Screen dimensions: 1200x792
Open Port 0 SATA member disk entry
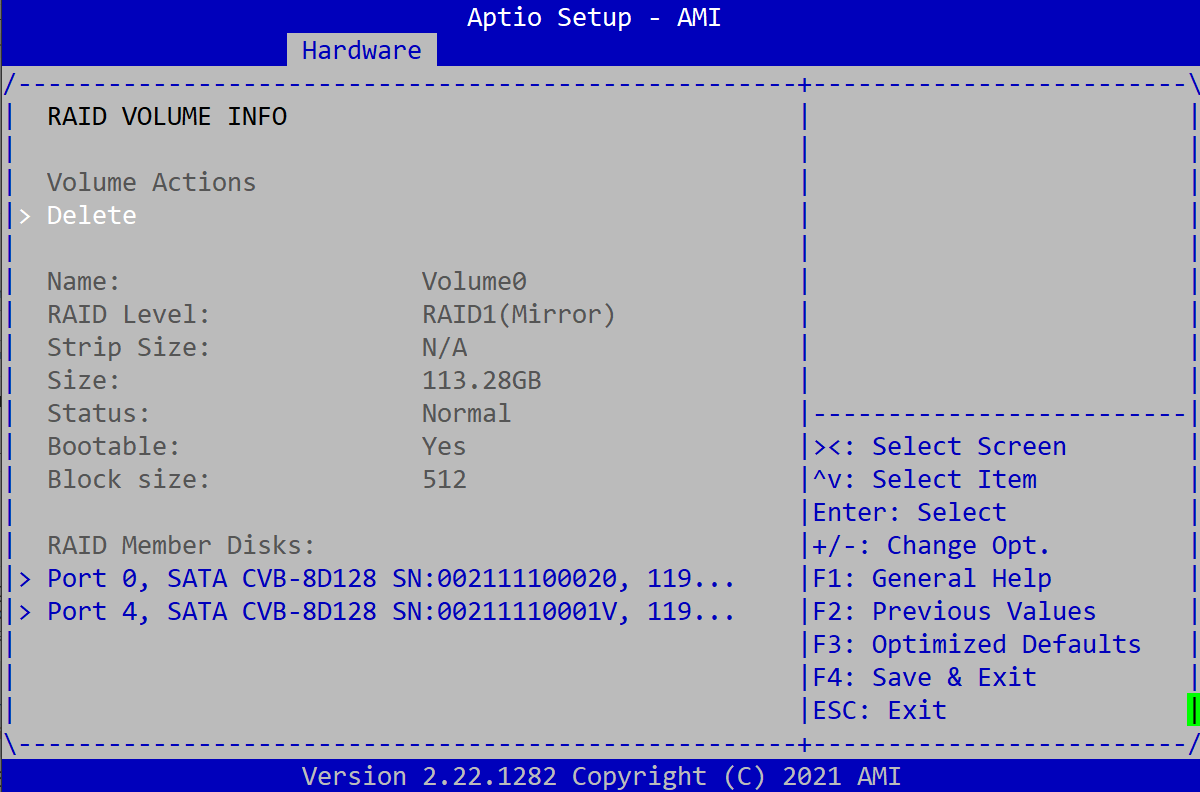(x=391, y=578)
